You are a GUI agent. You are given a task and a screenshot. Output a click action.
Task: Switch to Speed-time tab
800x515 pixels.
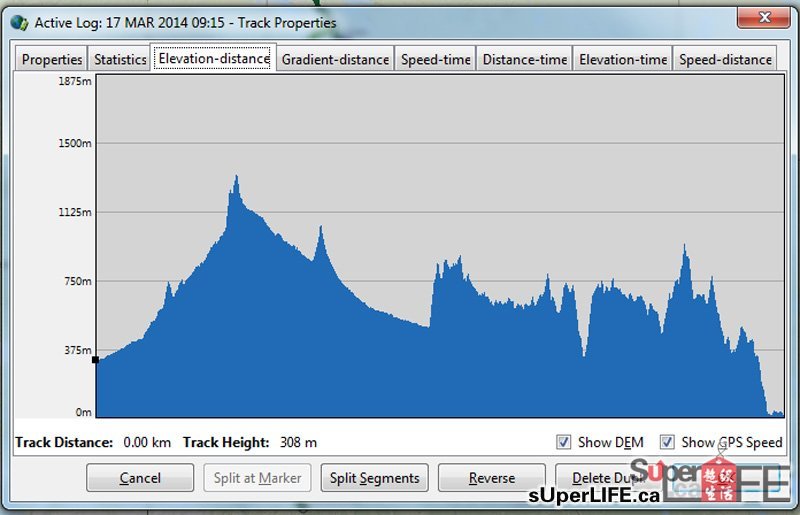pos(435,60)
